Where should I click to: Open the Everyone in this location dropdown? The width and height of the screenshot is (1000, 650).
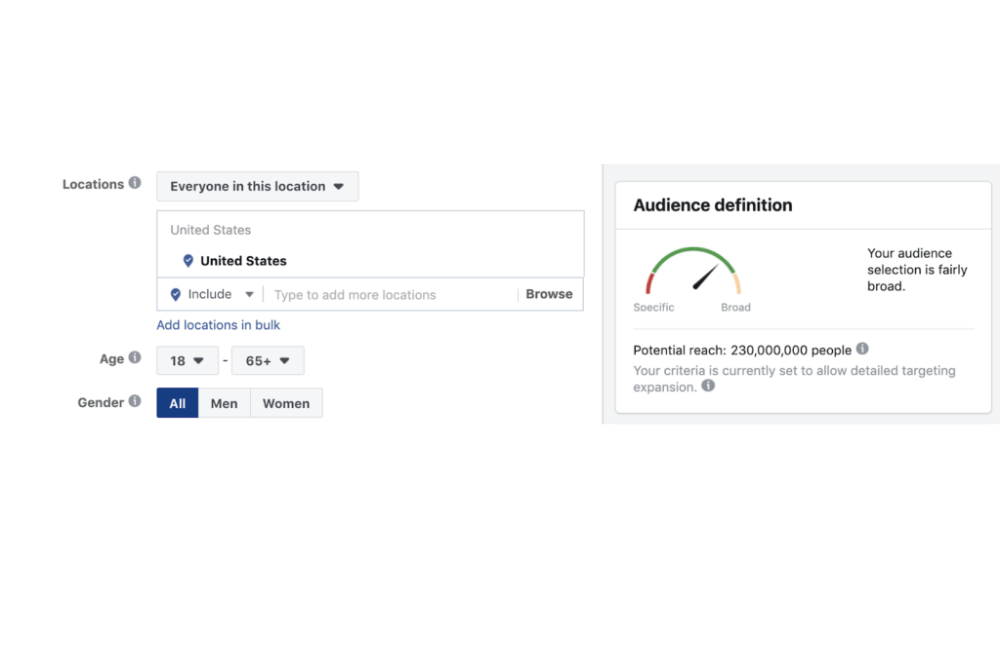(x=258, y=186)
